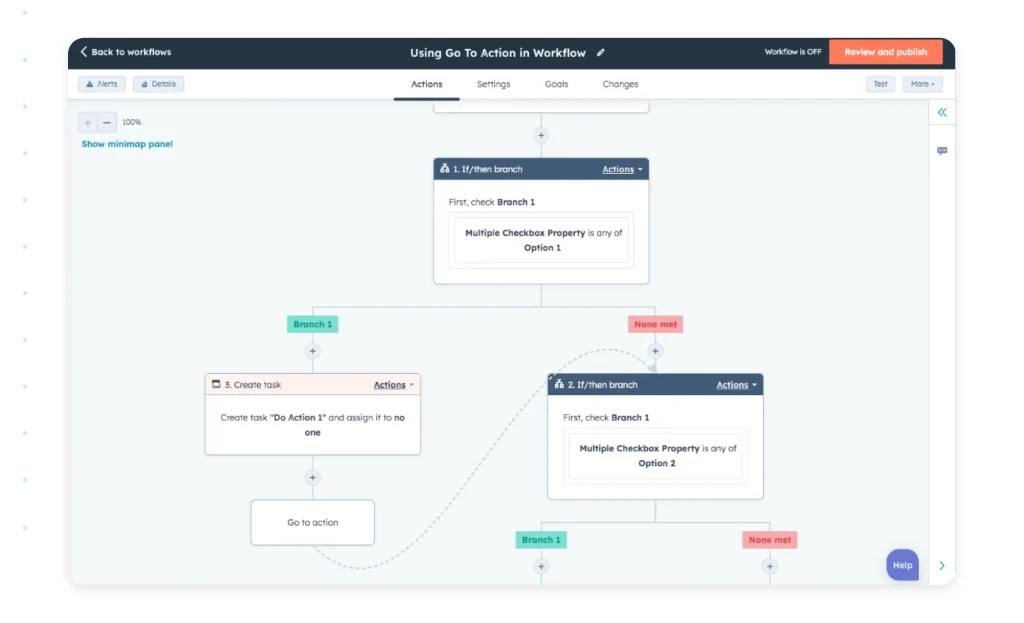Click the pencil icon to rename workflow
Viewport: 1024px width, 623px height.
click(x=601, y=53)
